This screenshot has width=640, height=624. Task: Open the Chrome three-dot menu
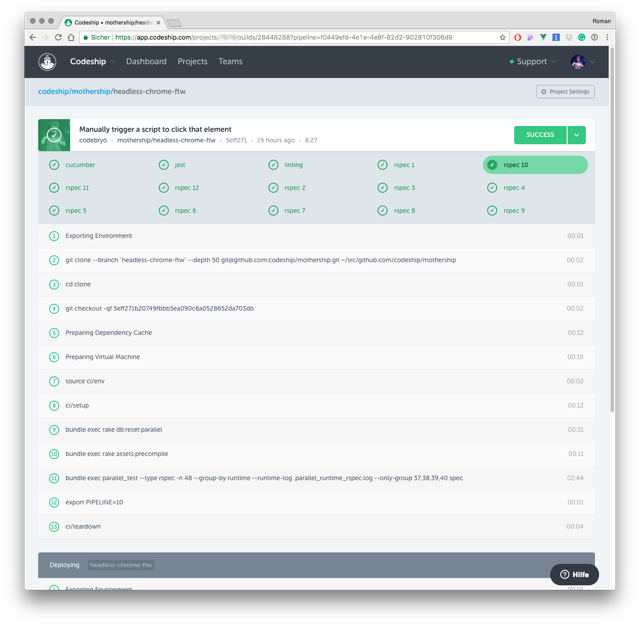(607, 38)
